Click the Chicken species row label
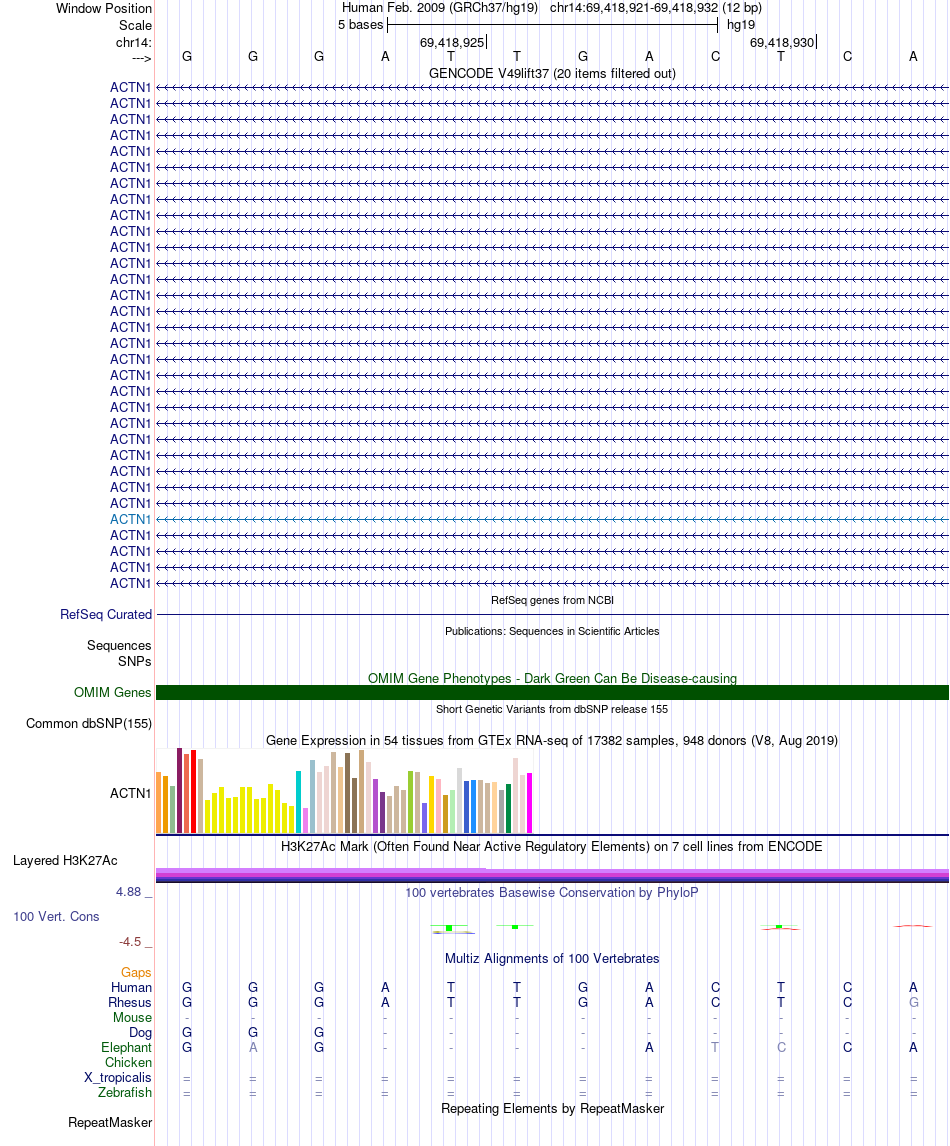This screenshot has height=1146, width=950. coord(128,1063)
